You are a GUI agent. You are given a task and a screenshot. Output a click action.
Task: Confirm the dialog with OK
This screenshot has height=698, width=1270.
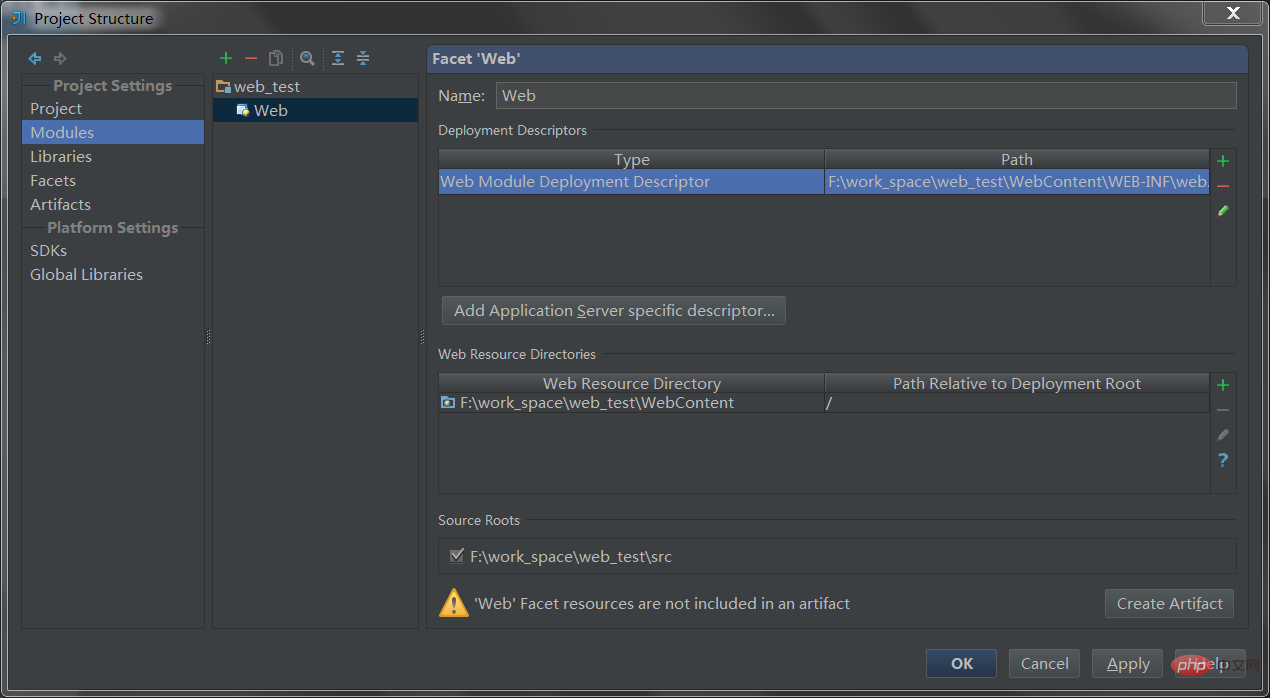962,663
